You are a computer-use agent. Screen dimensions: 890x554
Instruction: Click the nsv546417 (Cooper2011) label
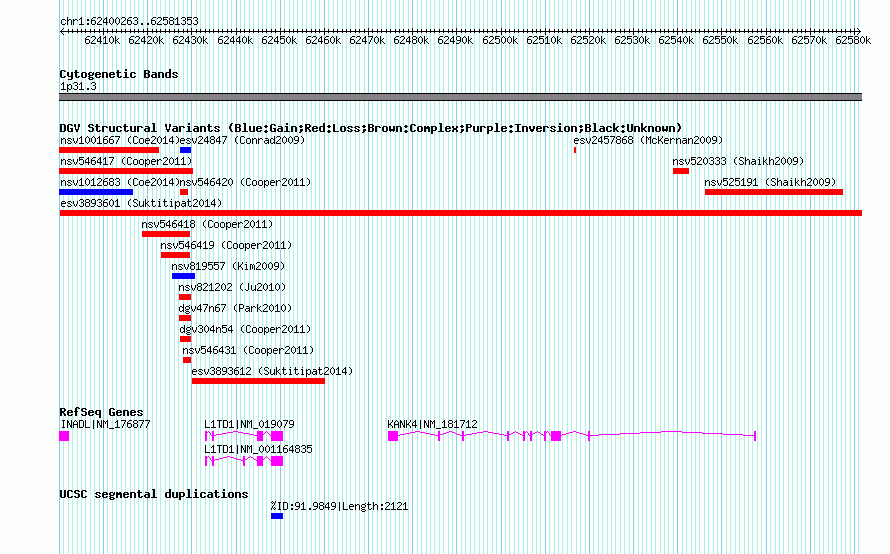pos(126,161)
